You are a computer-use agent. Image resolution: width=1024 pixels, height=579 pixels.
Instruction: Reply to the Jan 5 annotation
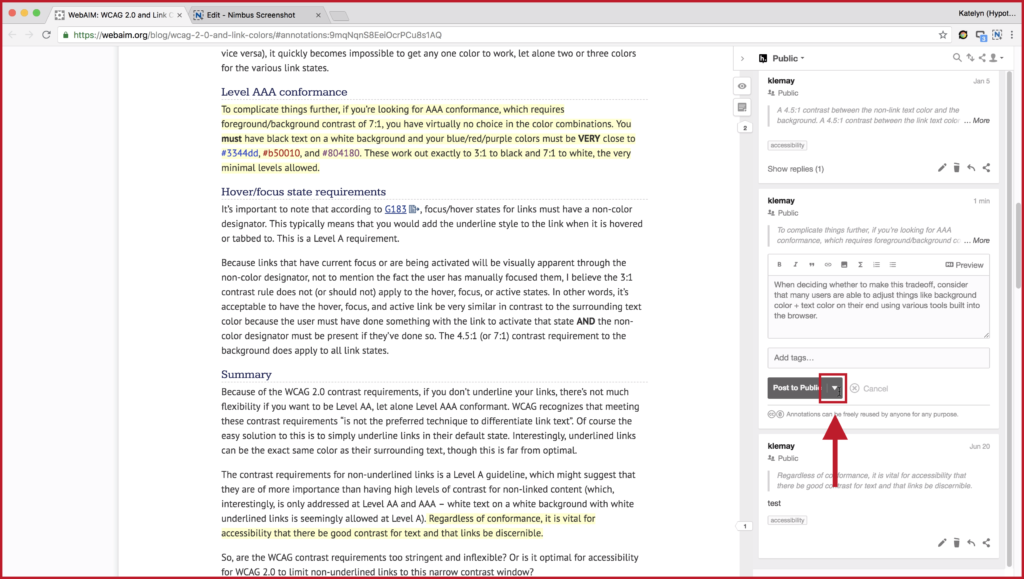[971, 168]
